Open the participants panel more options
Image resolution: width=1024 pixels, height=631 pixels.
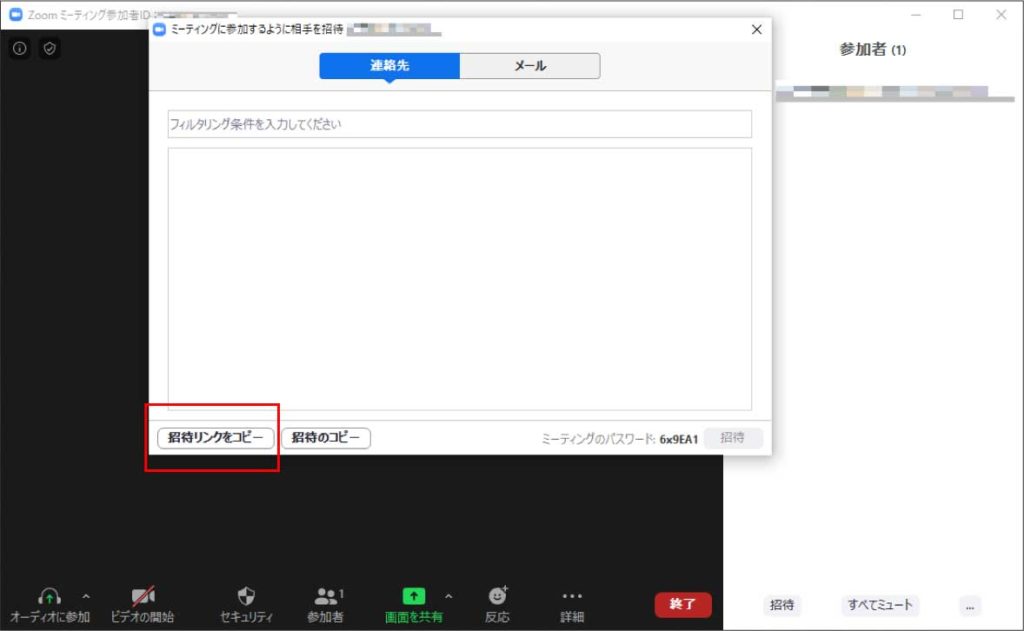968,605
